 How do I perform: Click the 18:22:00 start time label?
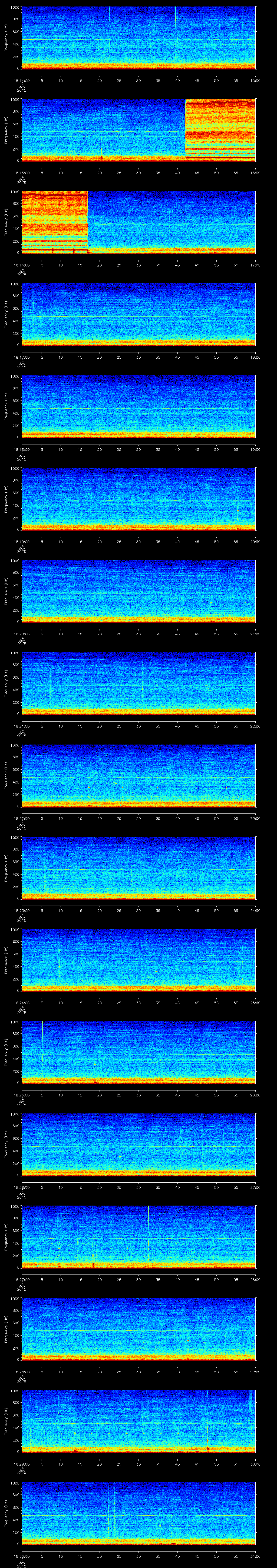(21, 818)
